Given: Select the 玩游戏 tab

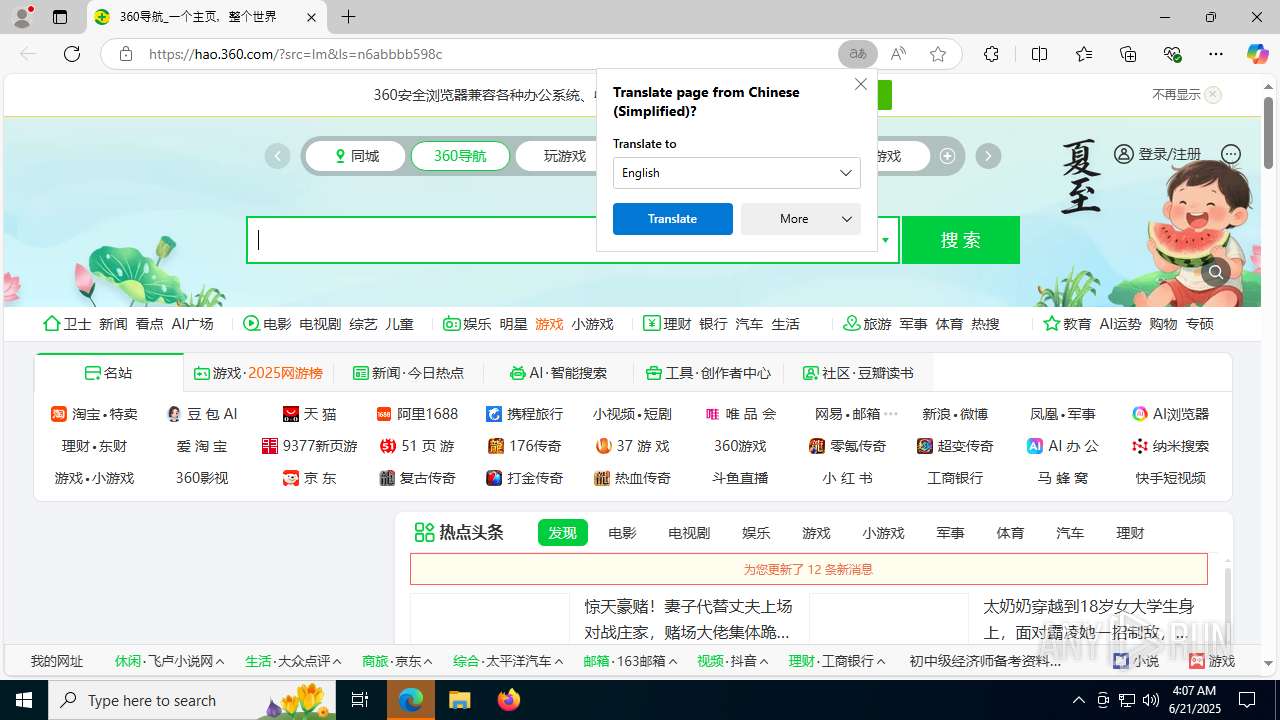Looking at the screenshot, I should pos(565,156).
